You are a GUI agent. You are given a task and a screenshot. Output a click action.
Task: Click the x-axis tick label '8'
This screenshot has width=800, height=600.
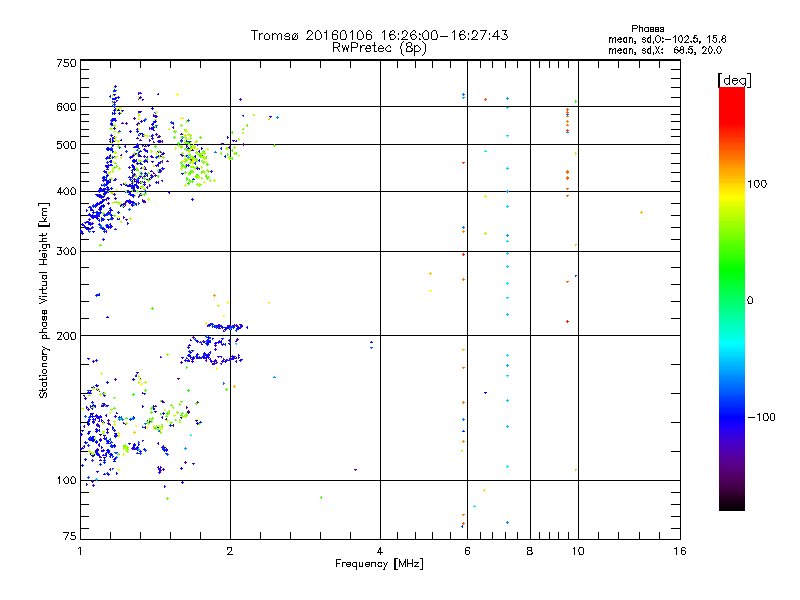530,551
